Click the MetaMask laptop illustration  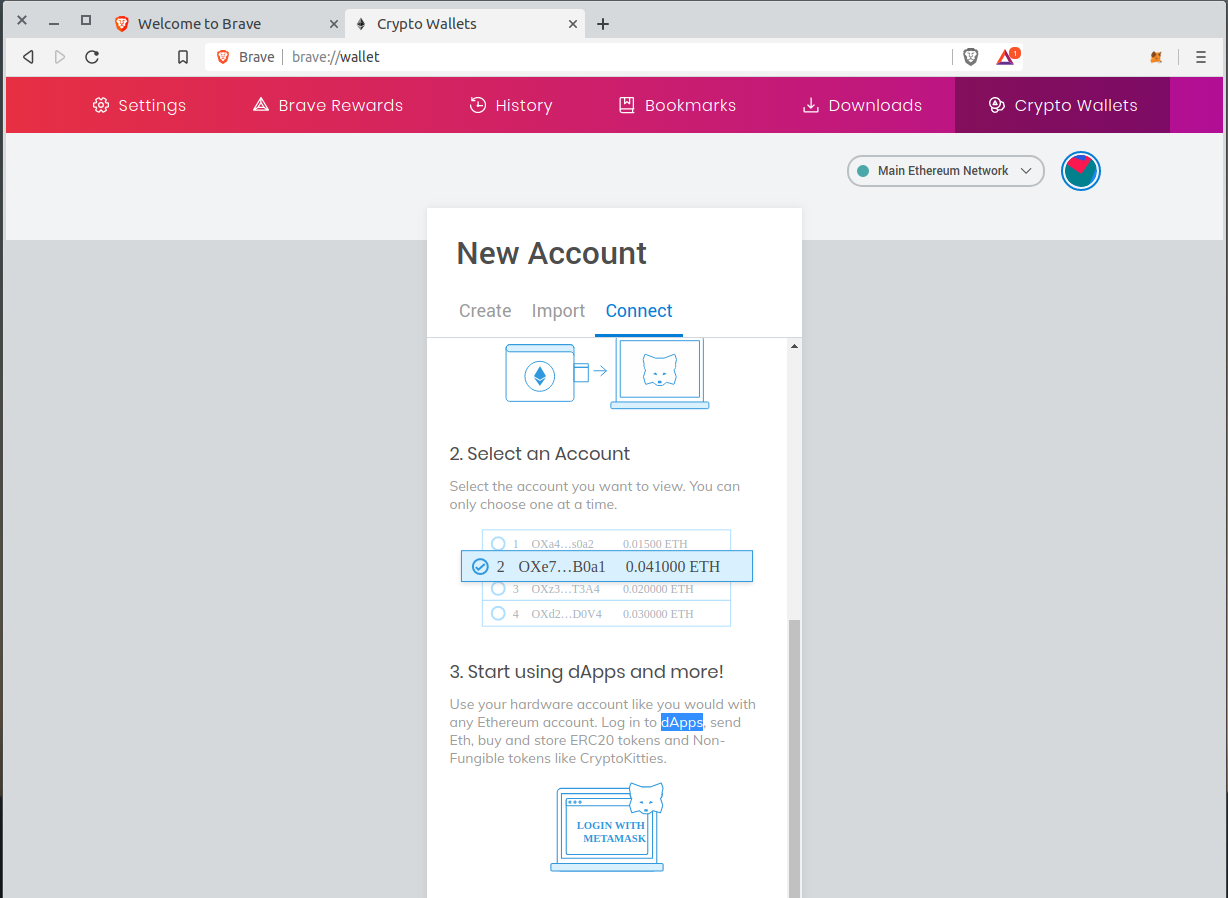[660, 374]
